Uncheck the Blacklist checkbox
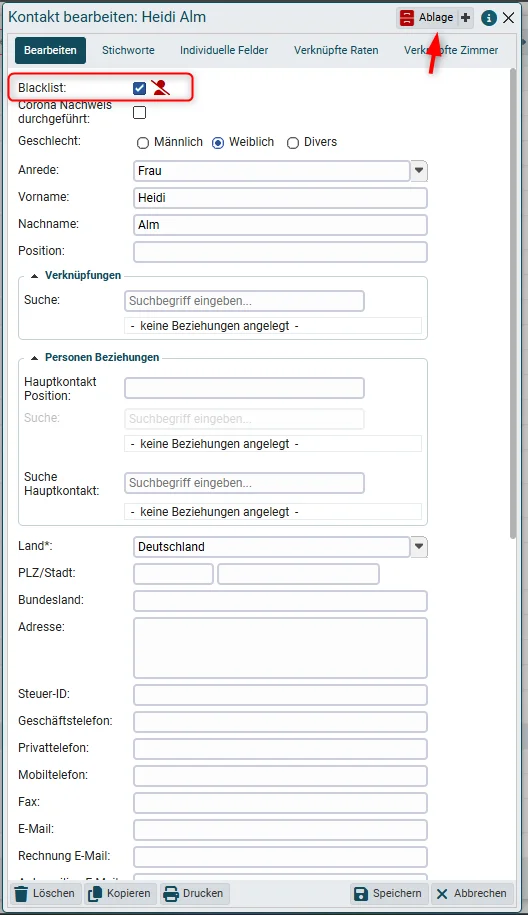The width and height of the screenshot is (528, 915). click(x=139, y=88)
